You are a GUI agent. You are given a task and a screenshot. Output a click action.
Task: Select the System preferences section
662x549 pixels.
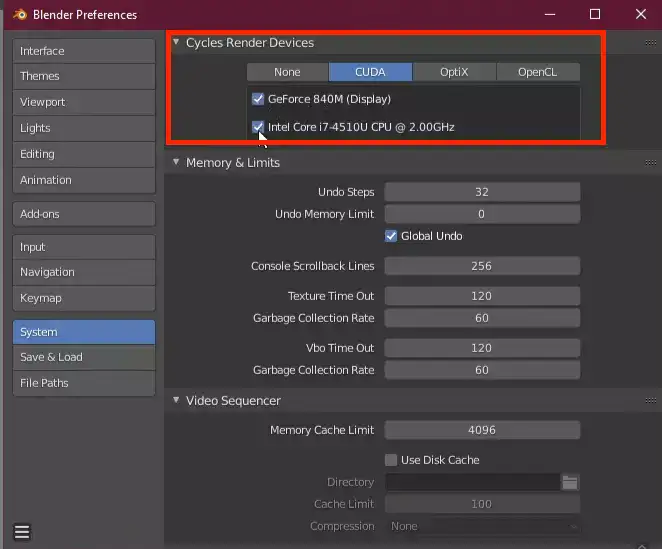[x=84, y=332]
